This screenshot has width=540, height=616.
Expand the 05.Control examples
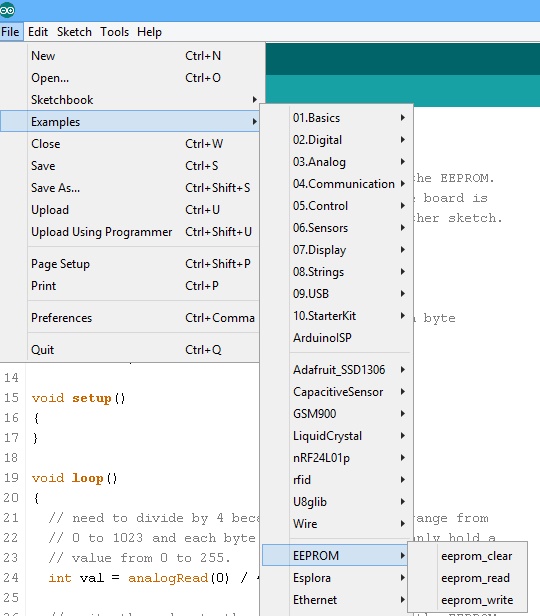point(337,206)
